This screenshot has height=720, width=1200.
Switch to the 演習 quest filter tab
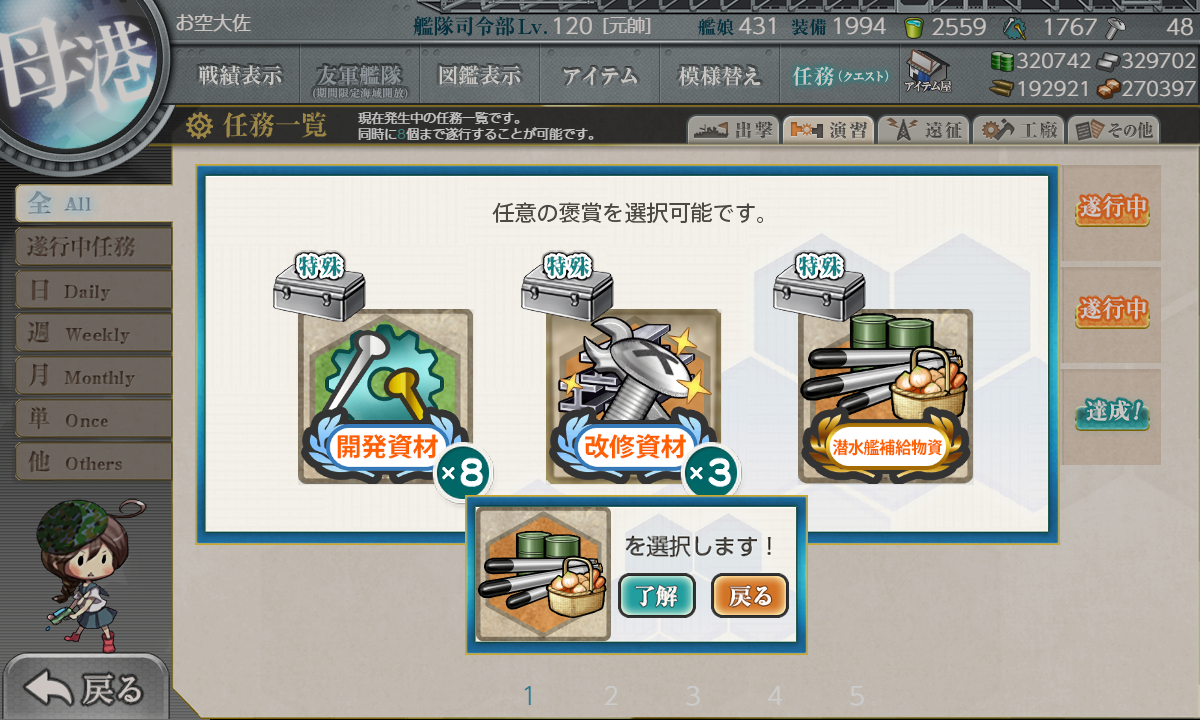tap(827, 130)
